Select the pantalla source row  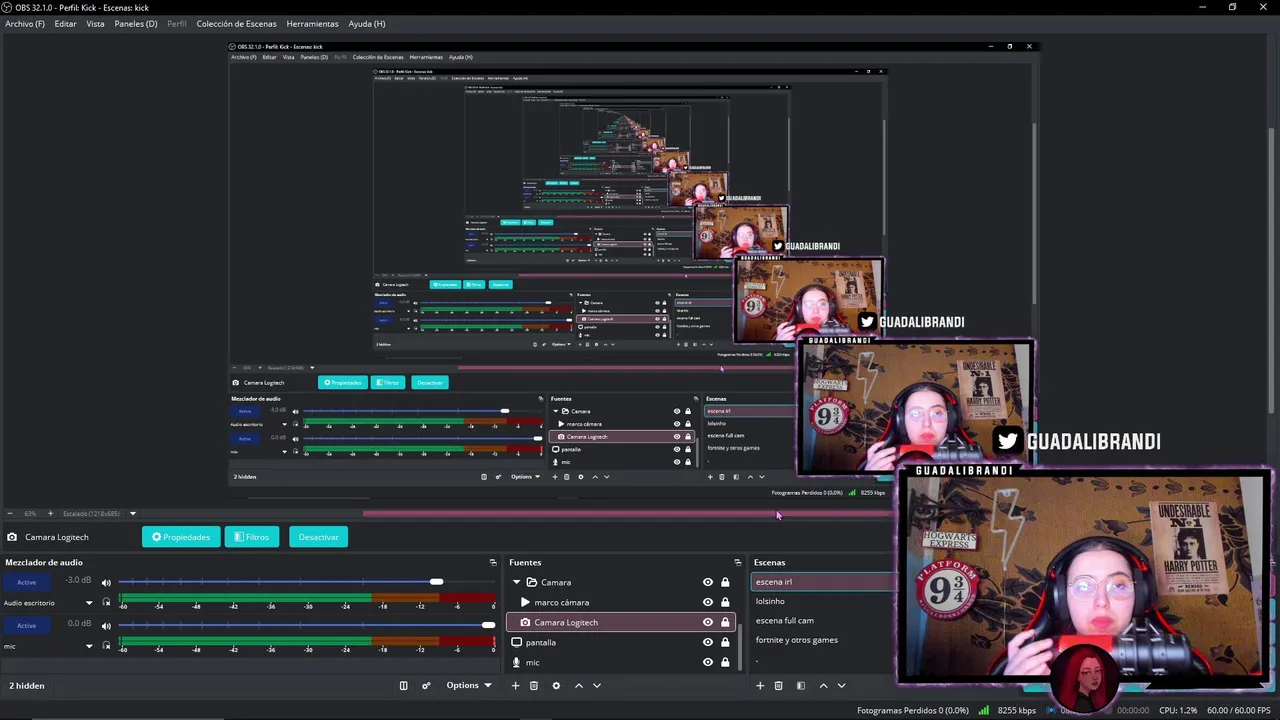click(621, 642)
